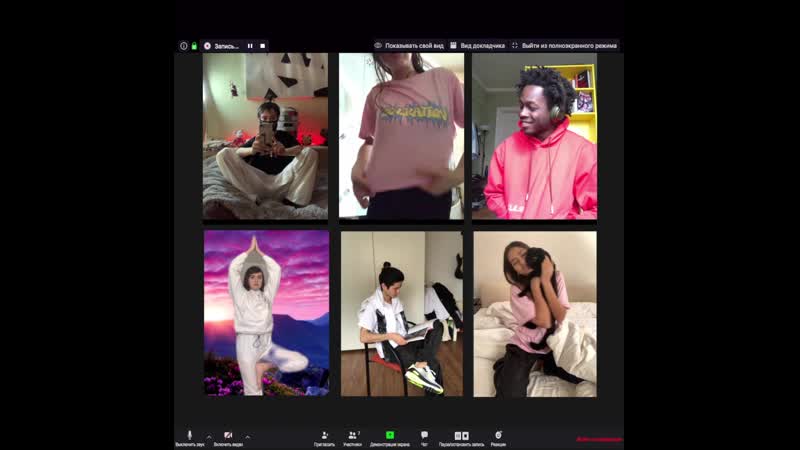Start "Демонстрация экрана" screen sharing

(x=390, y=438)
